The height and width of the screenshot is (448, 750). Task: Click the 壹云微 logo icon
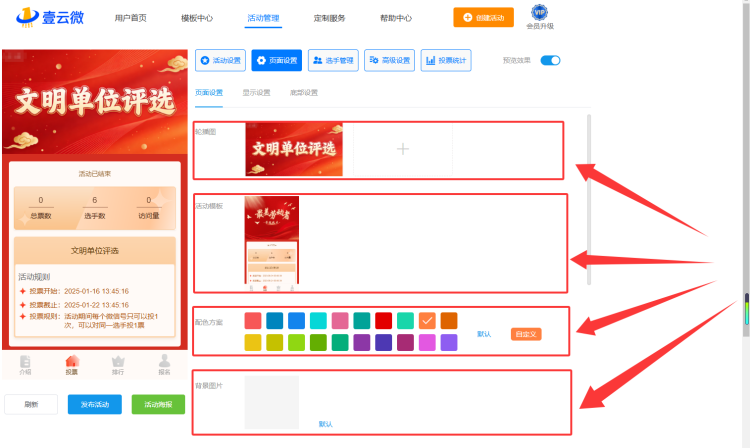27,18
